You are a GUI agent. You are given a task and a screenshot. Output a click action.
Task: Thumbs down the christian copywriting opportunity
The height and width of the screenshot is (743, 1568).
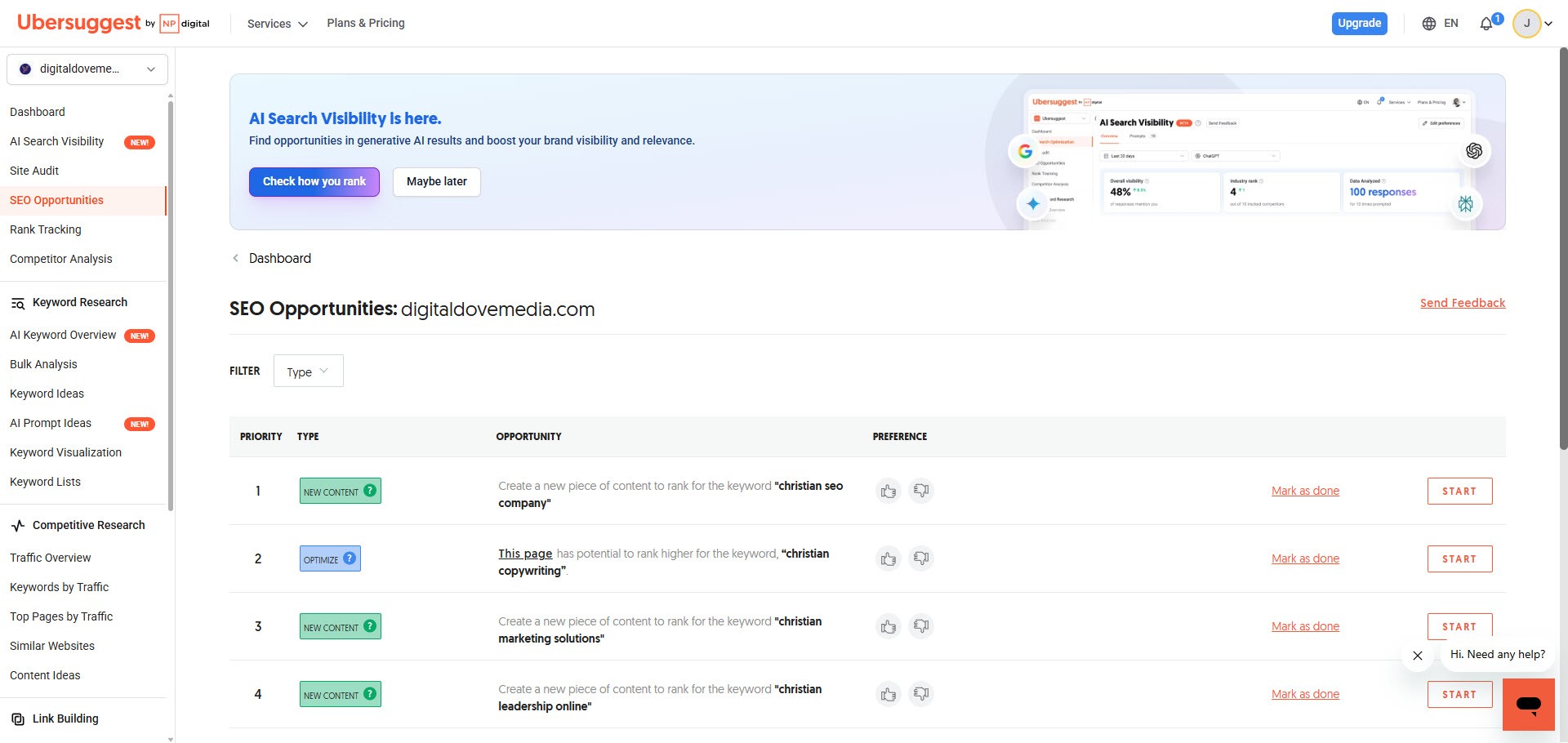click(x=921, y=558)
